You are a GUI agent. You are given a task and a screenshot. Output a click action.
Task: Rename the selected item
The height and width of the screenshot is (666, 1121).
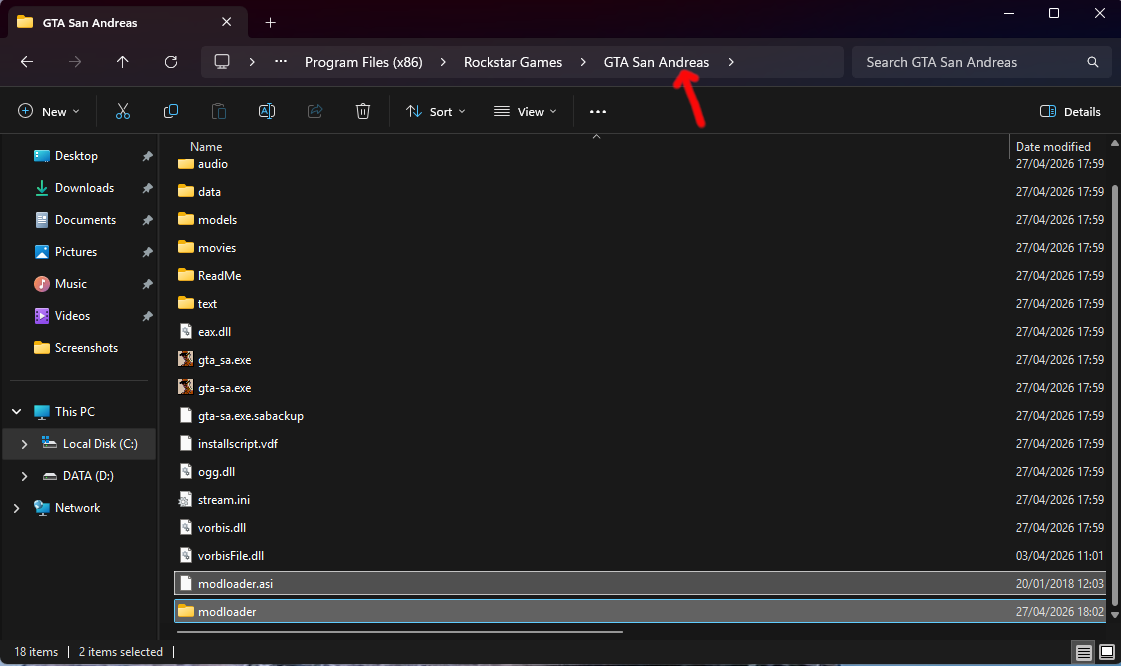(267, 111)
